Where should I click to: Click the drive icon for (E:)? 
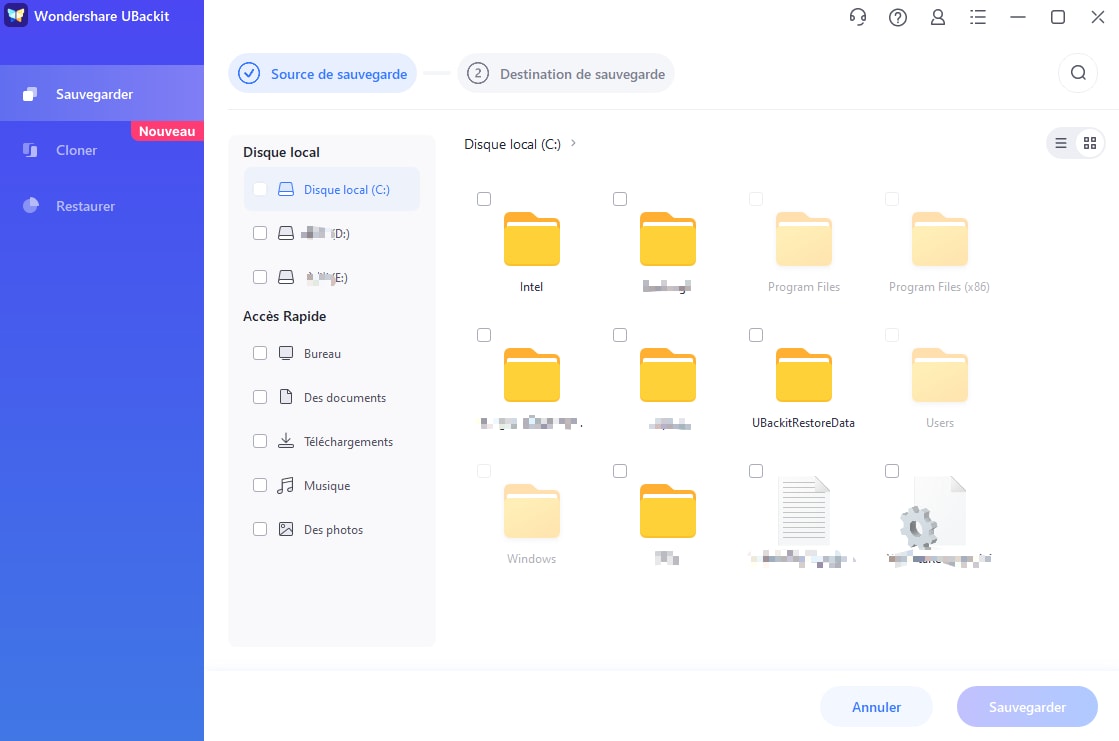286,277
